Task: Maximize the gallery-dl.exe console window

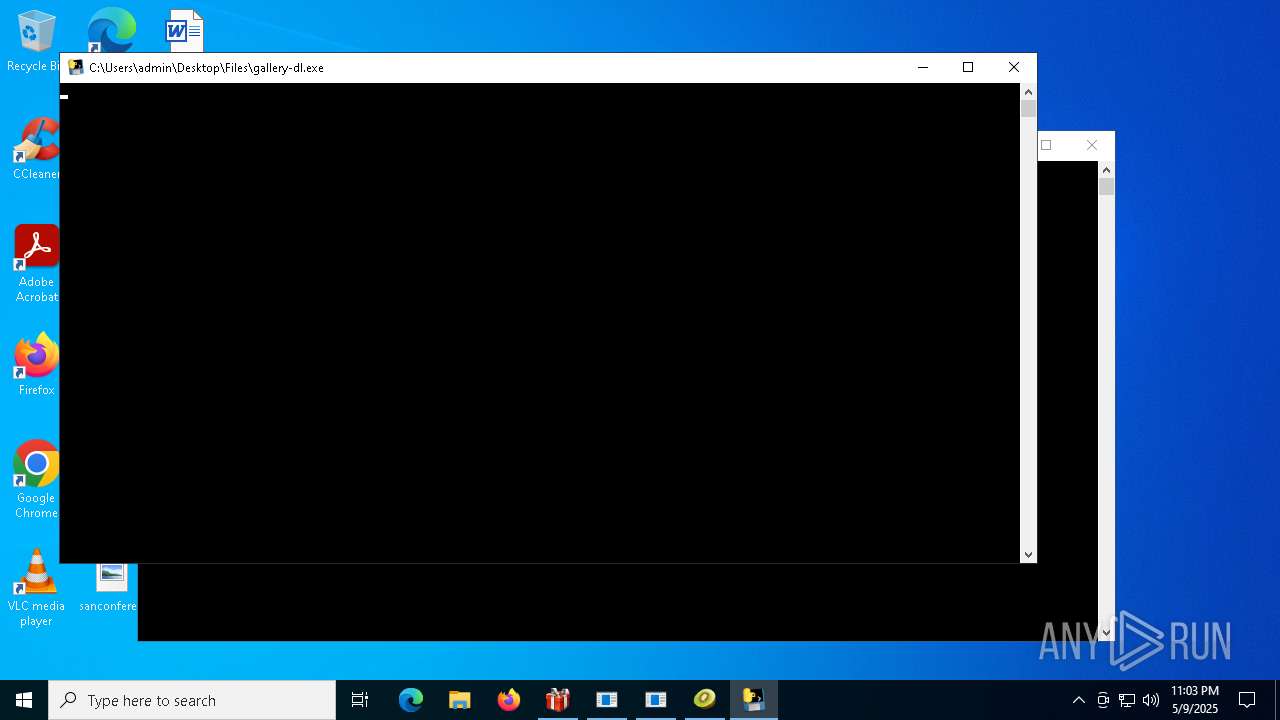Action: point(968,67)
